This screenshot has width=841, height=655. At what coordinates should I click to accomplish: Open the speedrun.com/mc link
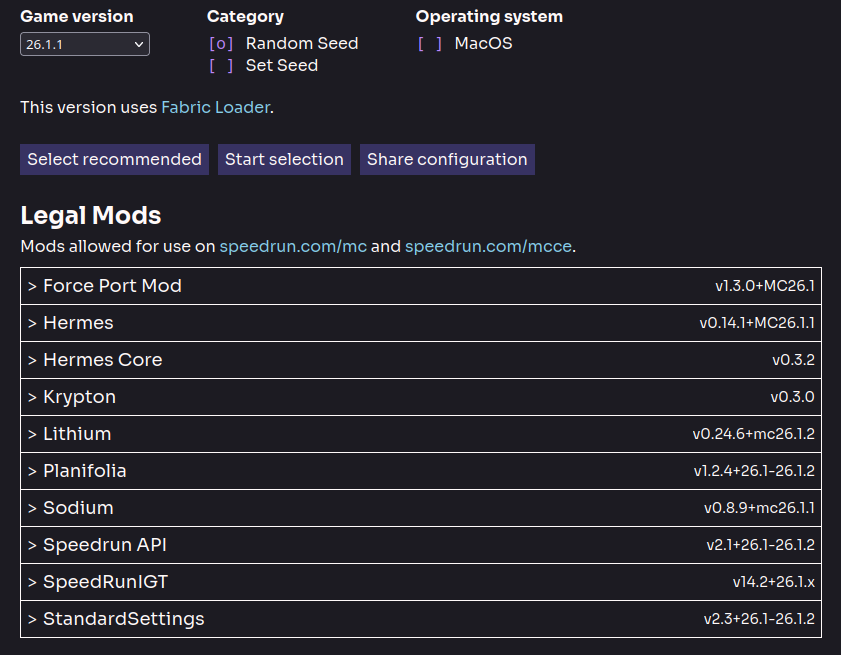tap(293, 246)
